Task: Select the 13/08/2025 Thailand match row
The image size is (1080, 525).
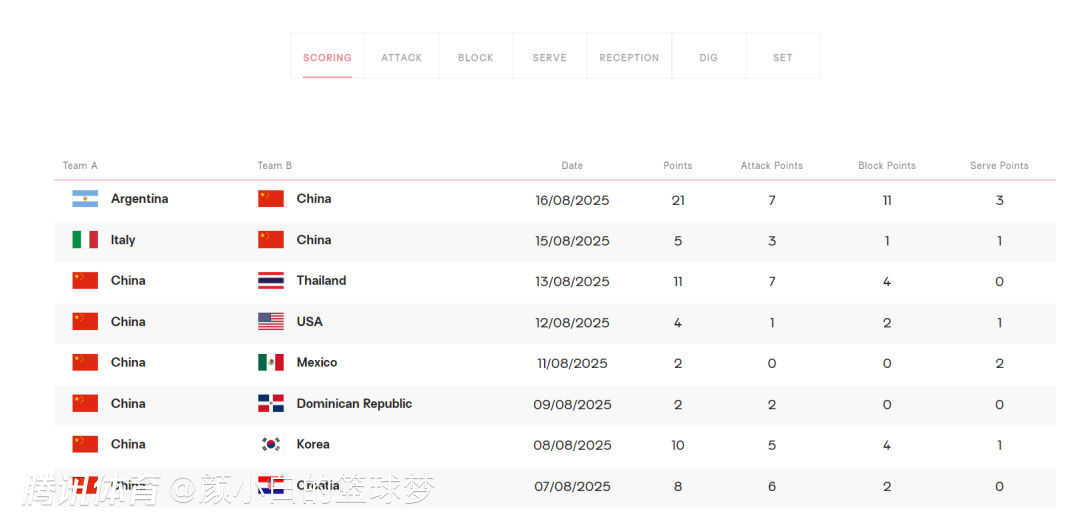Action: tap(572, 282)
